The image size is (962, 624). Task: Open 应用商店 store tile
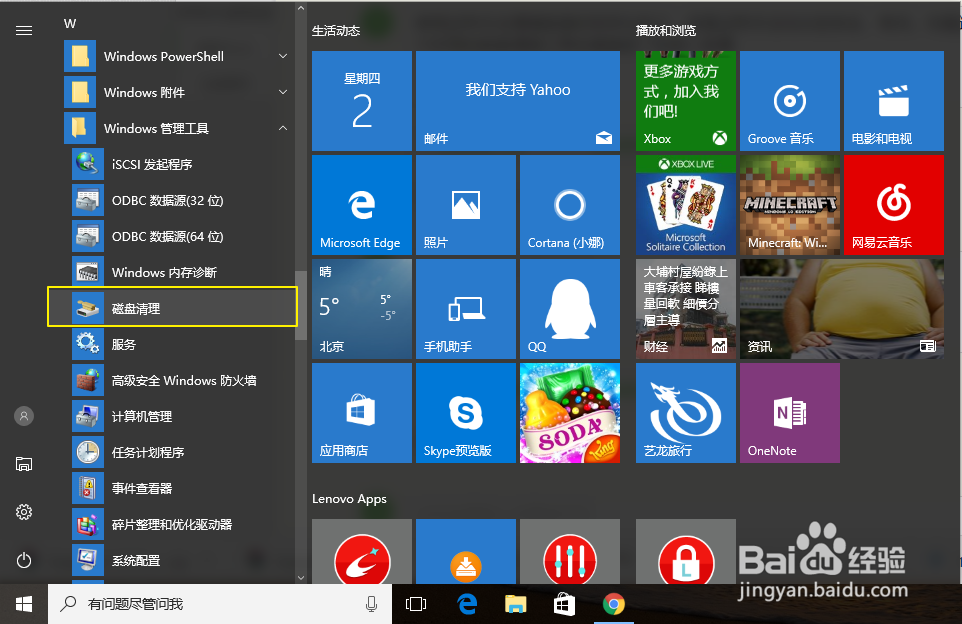click(x=362, y=413)
